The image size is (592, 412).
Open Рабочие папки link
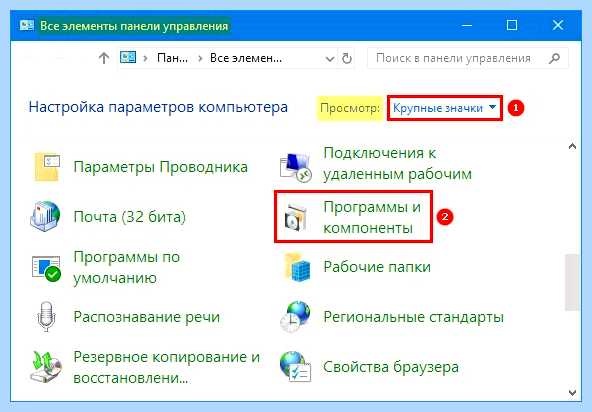pos(377,267)
